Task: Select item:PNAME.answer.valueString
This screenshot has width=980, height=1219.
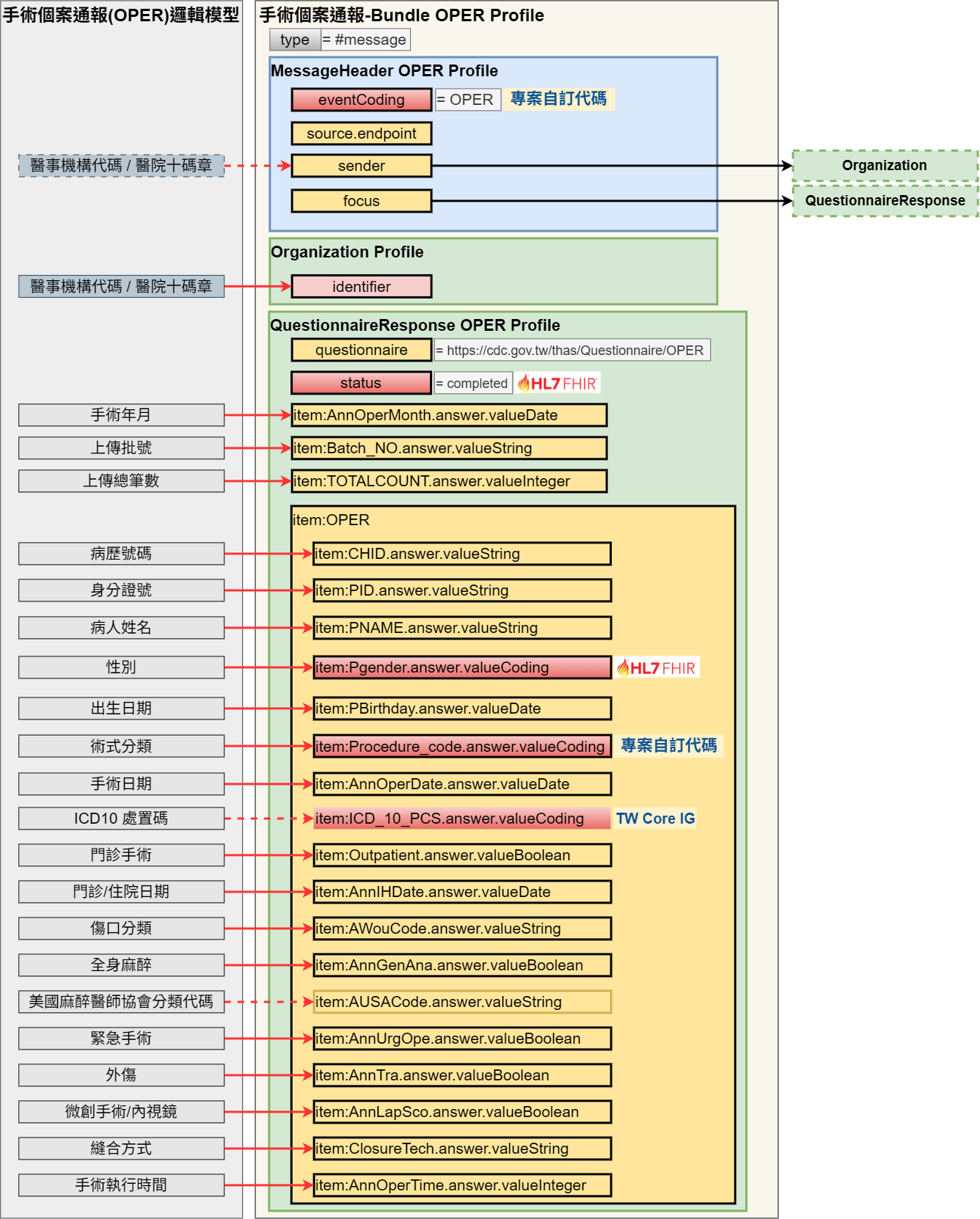Action: click(x=462, y=628)
